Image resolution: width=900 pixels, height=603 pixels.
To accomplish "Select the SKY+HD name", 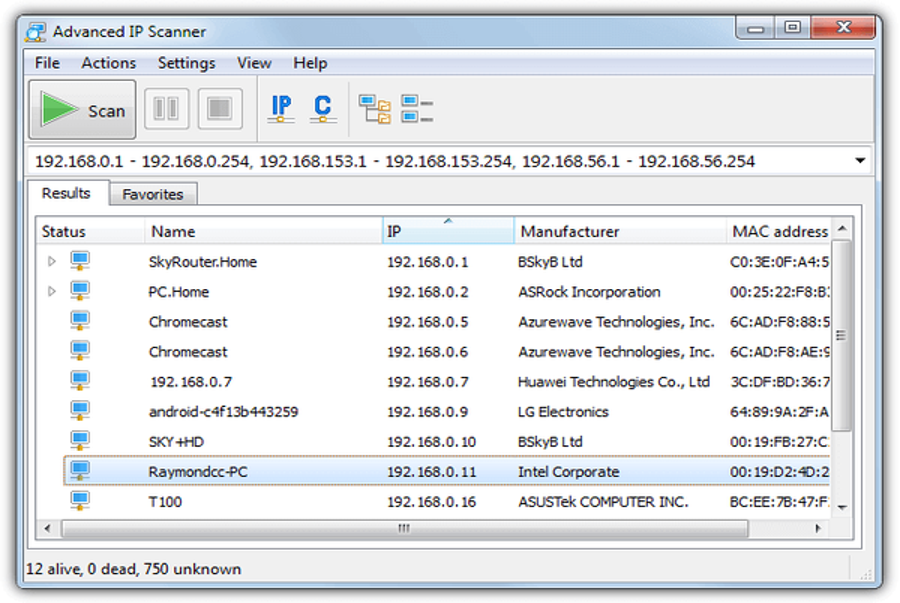I will [176, 442].
